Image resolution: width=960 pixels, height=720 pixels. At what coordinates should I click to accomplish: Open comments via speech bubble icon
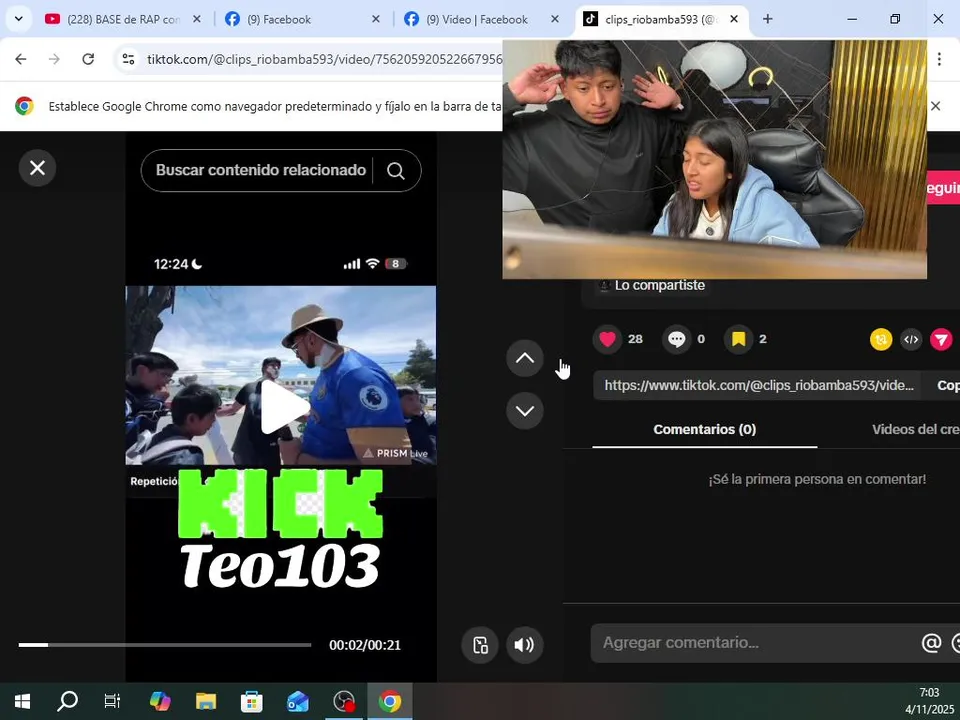coord(677,339)
